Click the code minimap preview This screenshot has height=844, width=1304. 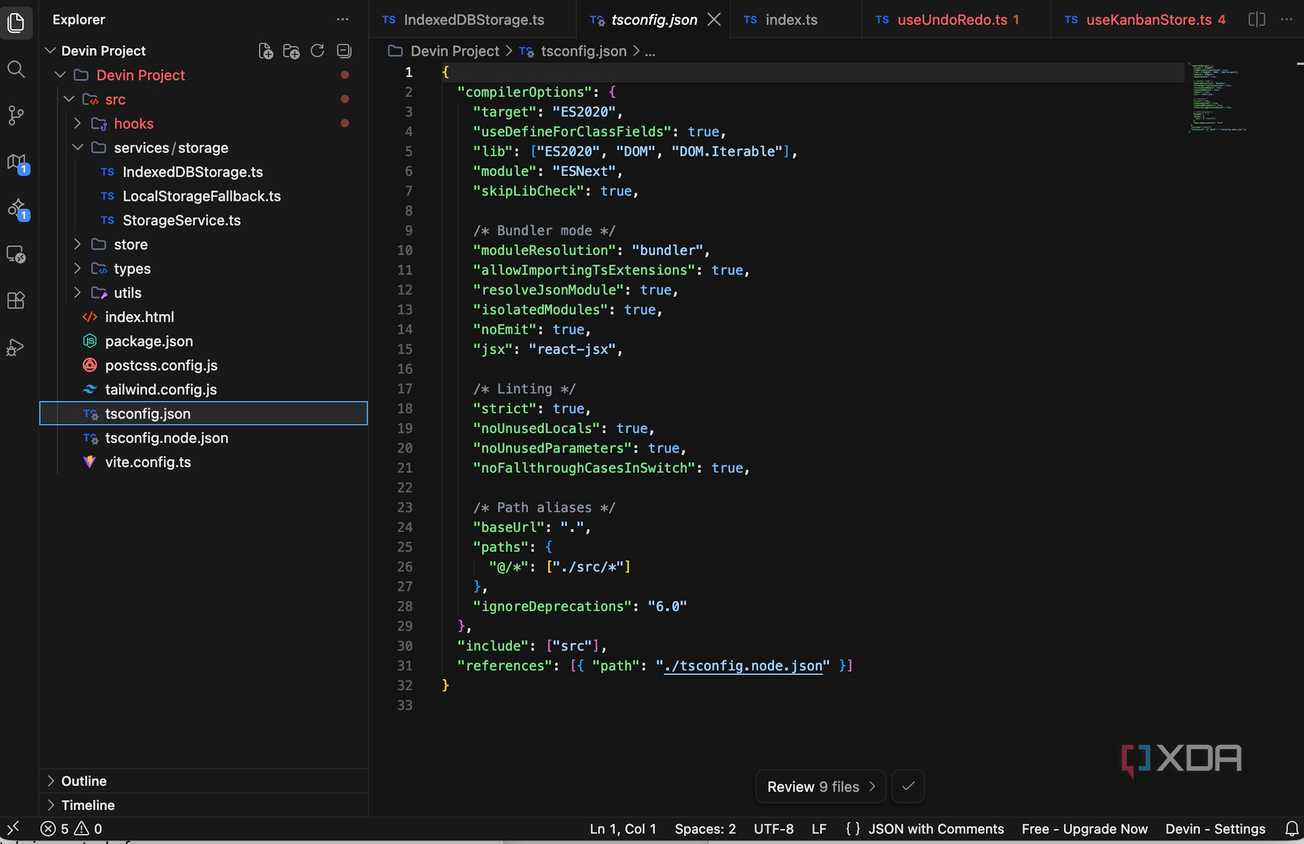click(1215, 98)
